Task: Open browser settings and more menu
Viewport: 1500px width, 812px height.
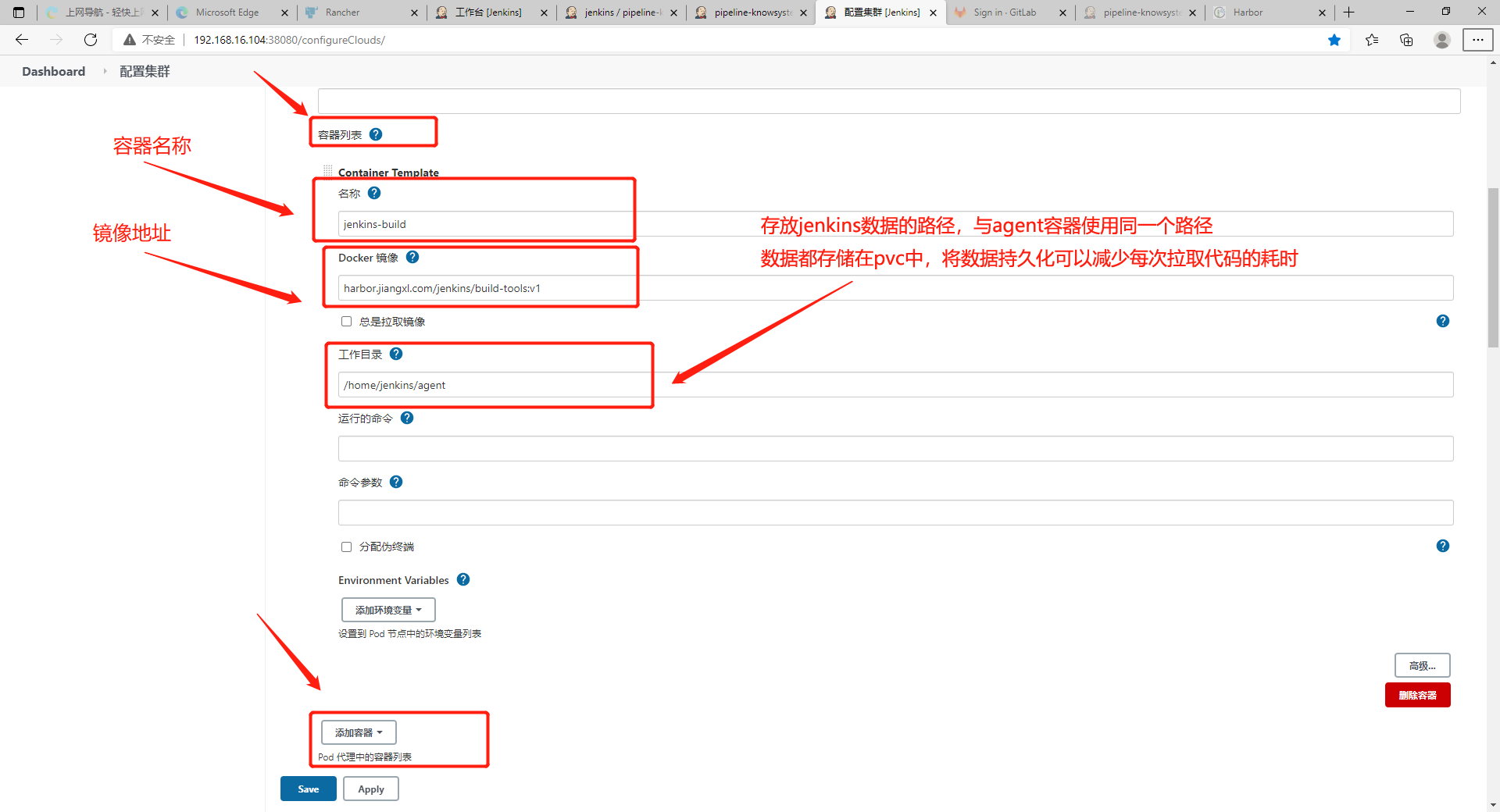Action: 1478,40
